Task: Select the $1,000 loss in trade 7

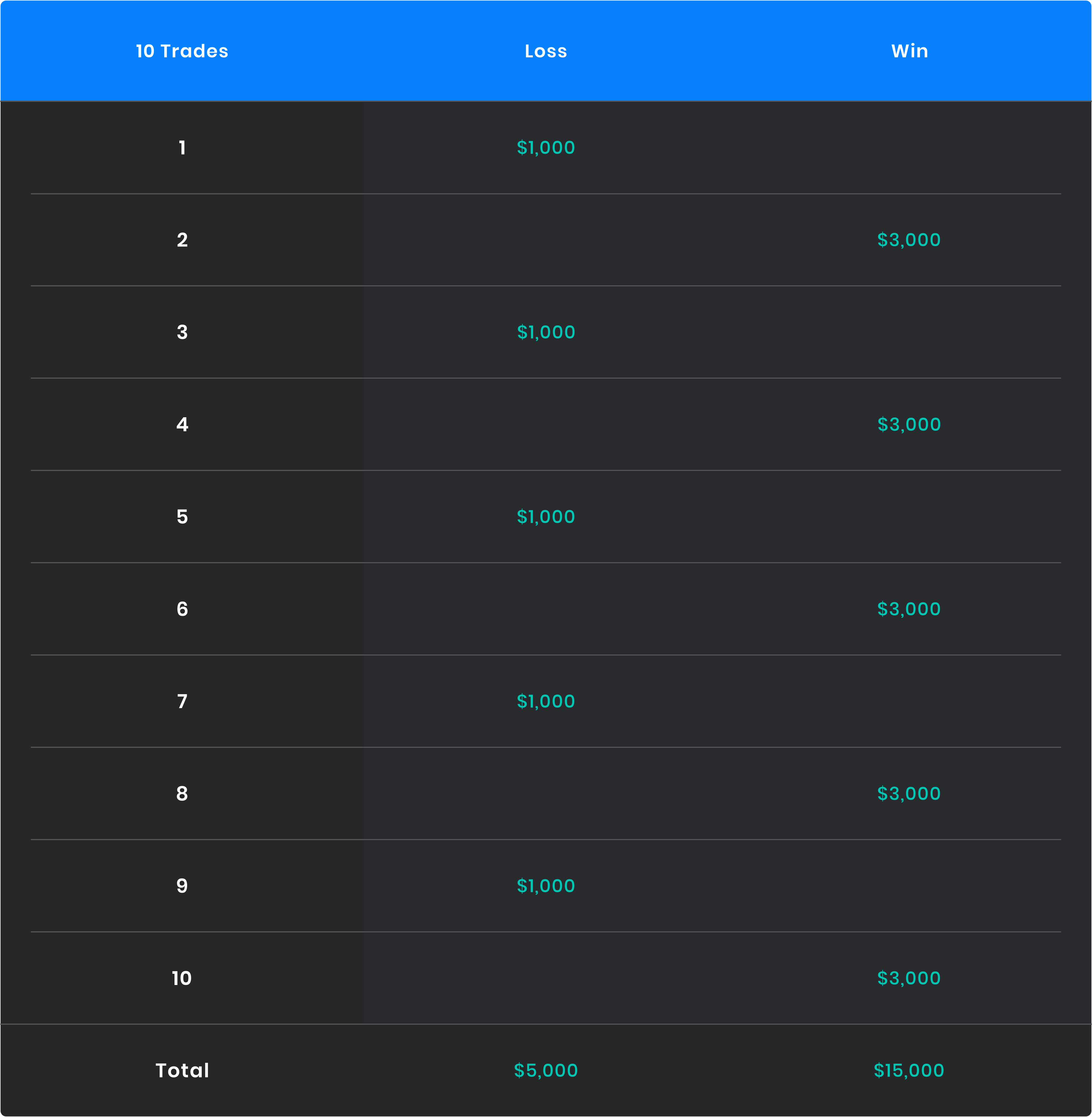Action: click(x=545, y=701)
